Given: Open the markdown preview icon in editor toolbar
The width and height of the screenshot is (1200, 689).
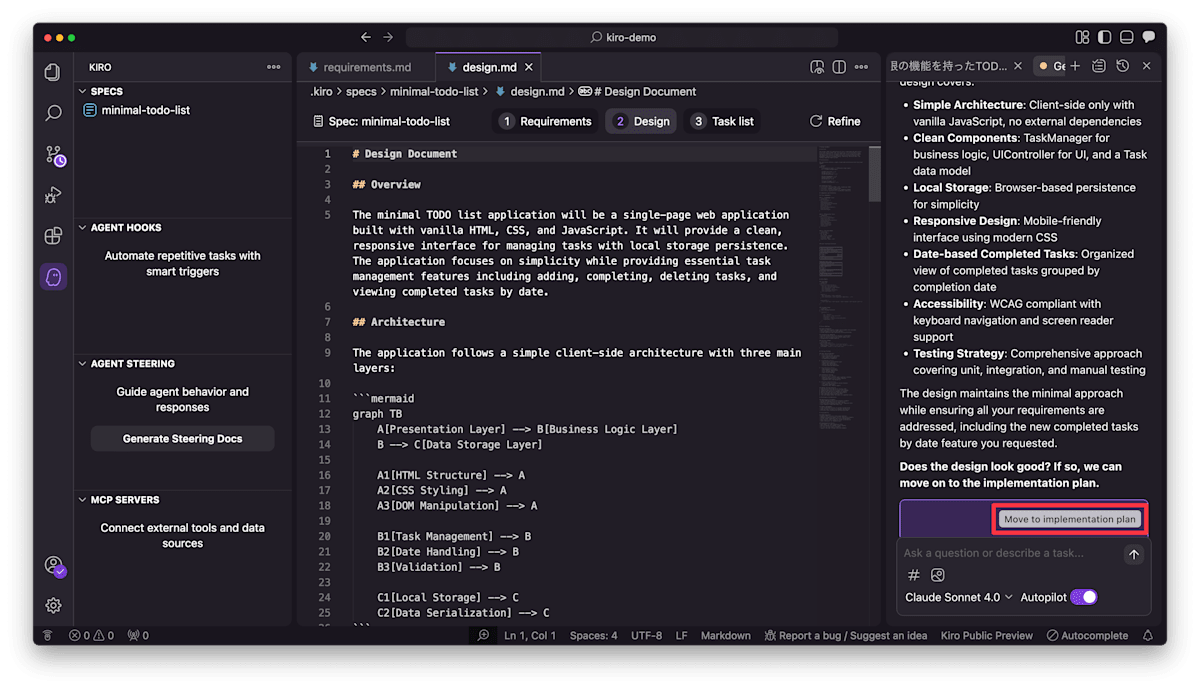Looking at the screenshot, I should click(x=817, y=67).
